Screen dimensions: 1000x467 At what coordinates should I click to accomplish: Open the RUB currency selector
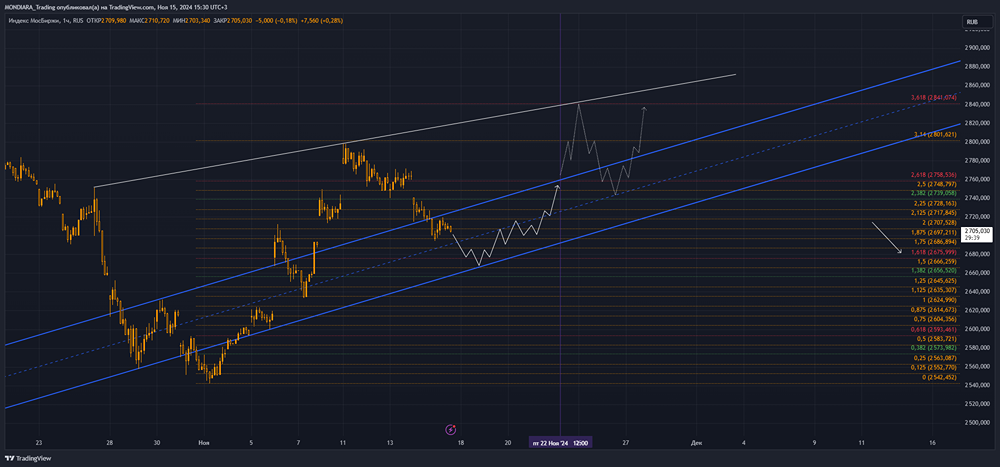[977, 22]
